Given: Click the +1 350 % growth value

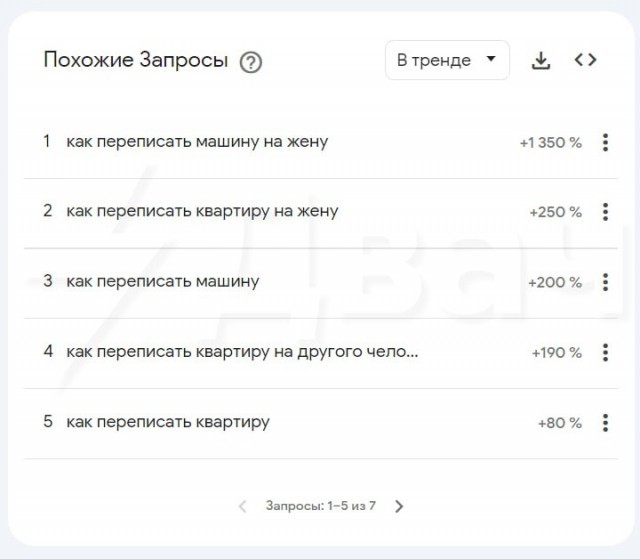Looking at the screenshot, I should (550, 143).
